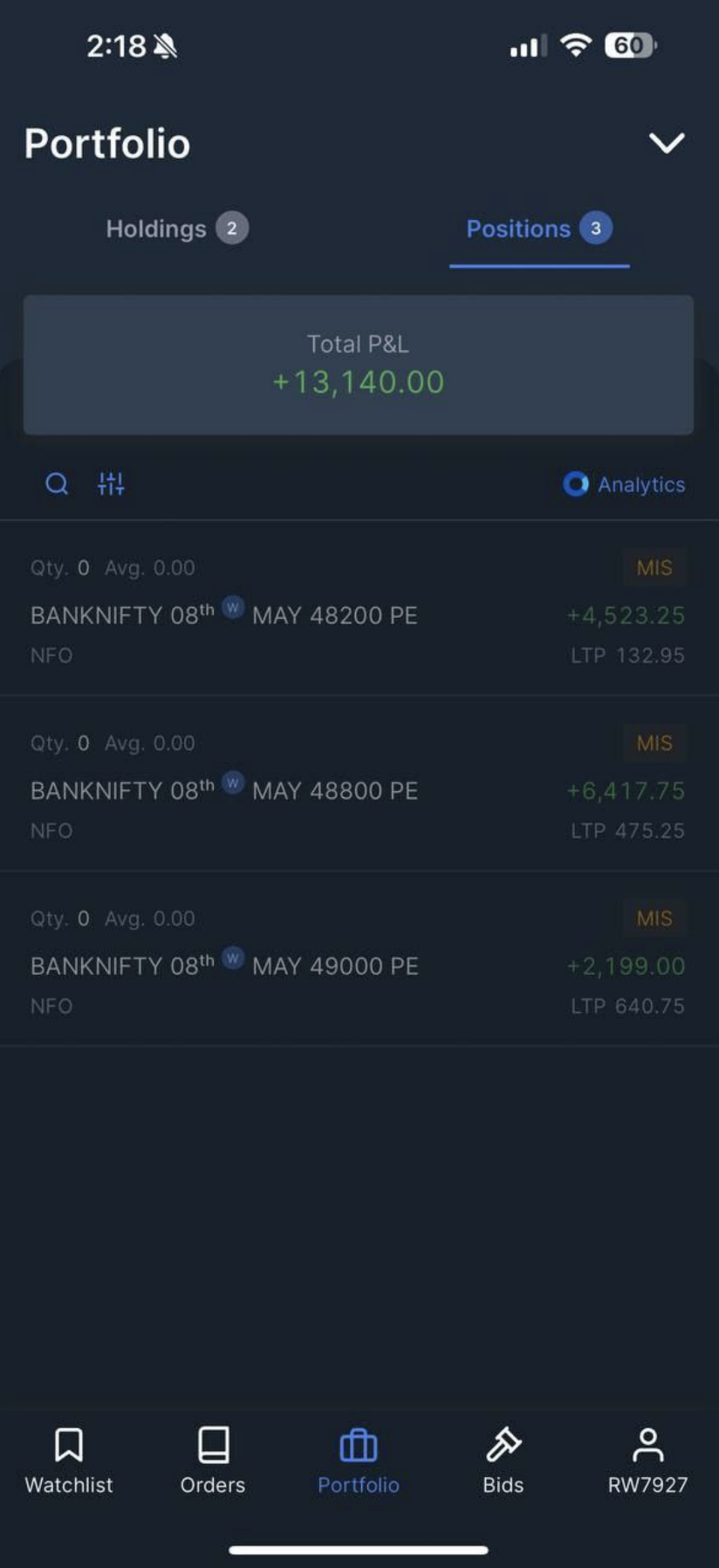Open RW7927 profile icon
The height and width of the screenshot is (1568, 719).
click(647, 1445)
